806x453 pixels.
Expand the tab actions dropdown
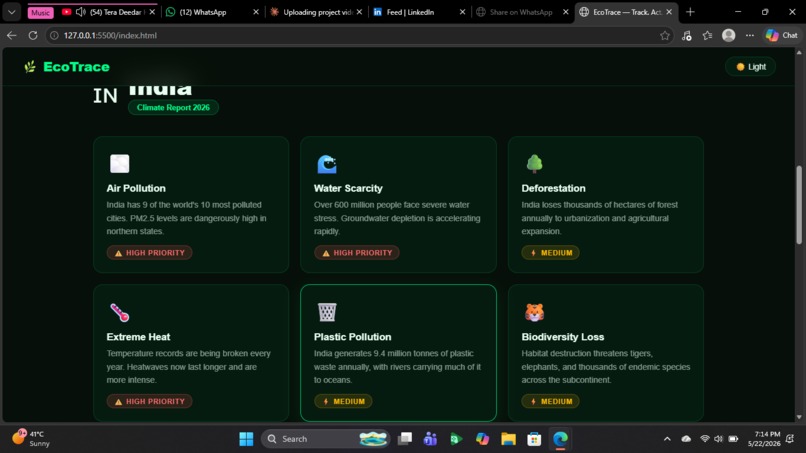[12, 12]
